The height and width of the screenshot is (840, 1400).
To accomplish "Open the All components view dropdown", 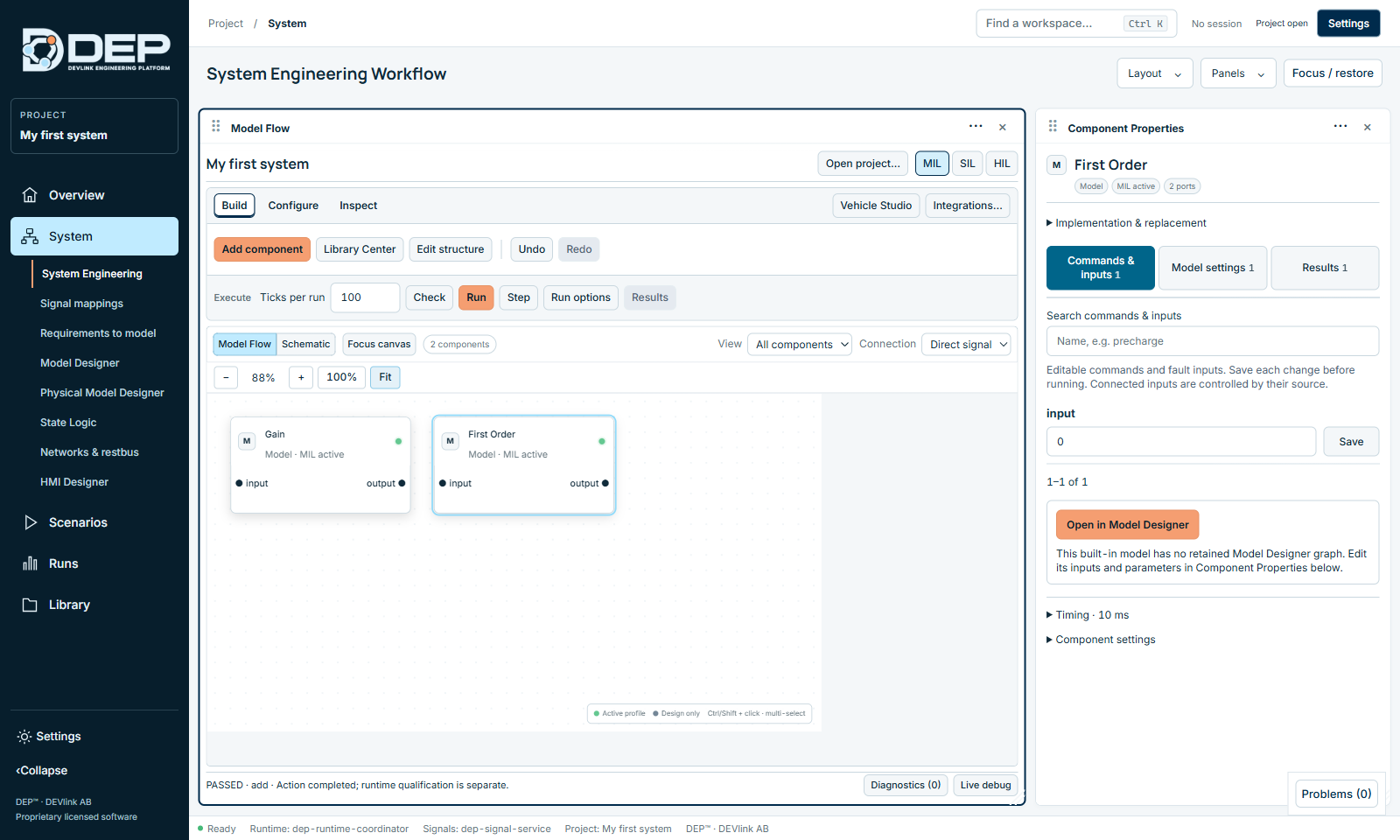I will tap(800, 345).
